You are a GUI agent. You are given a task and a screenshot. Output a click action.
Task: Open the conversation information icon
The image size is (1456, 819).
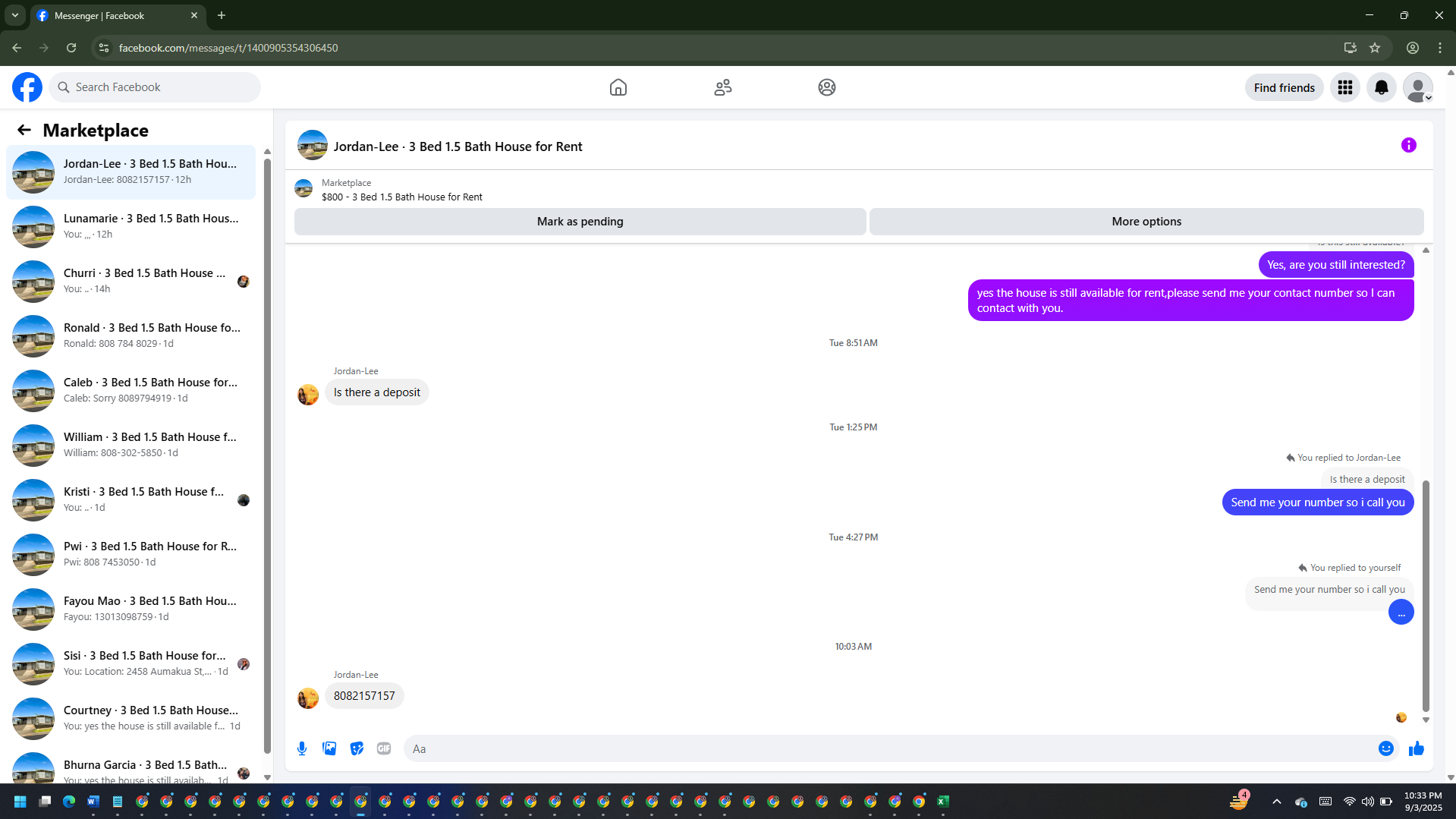pyautogui.click(x=1409, y=145)
